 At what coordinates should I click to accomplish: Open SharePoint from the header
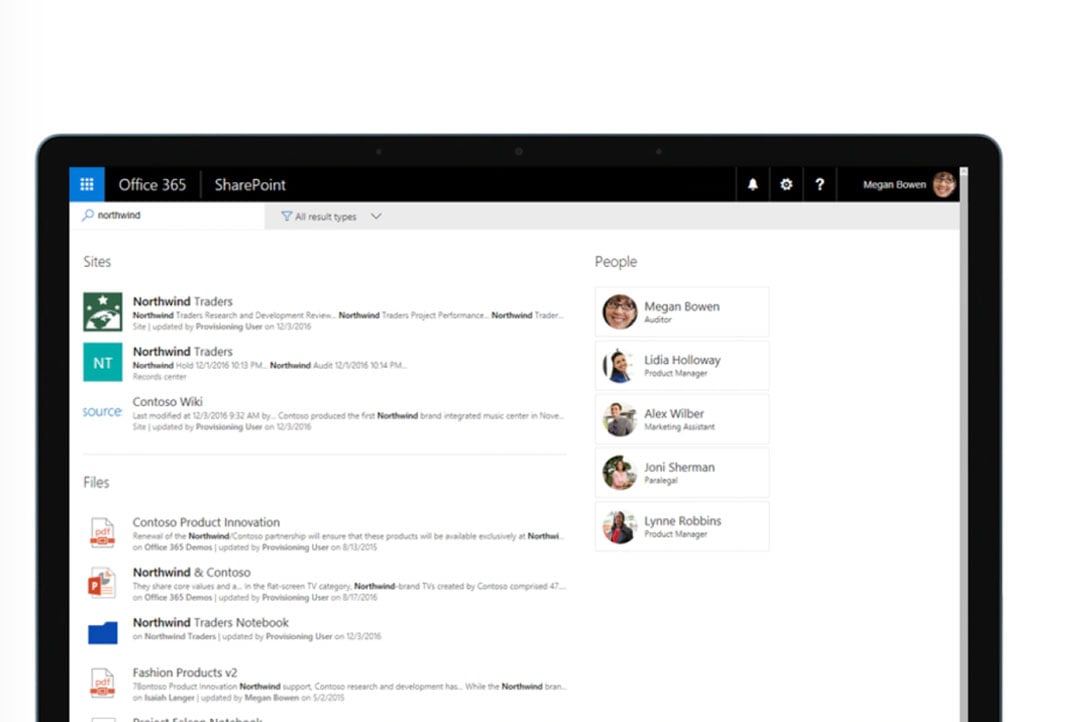(x=250, y=184)
